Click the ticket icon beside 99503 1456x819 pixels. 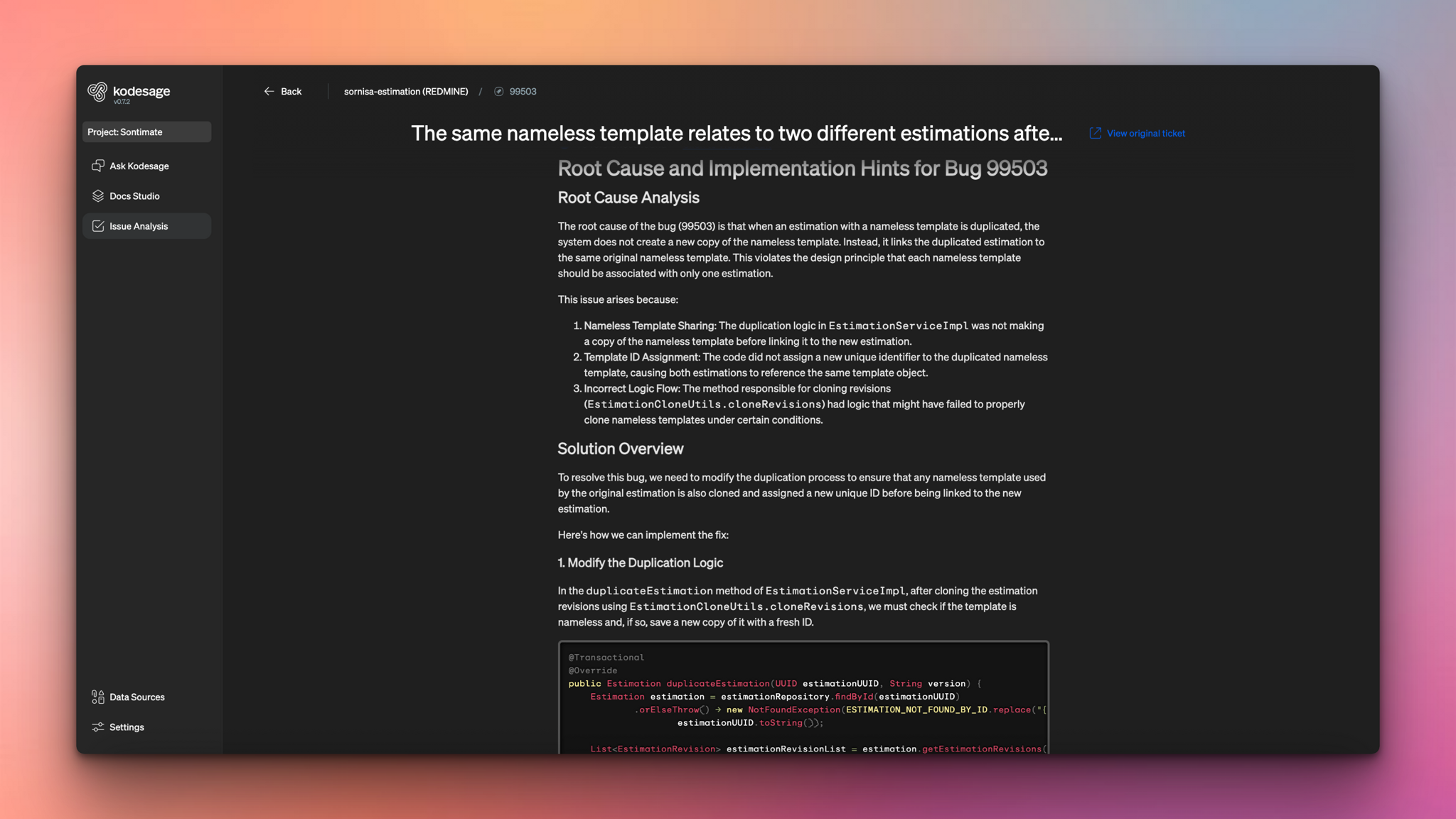click(500, 91)
